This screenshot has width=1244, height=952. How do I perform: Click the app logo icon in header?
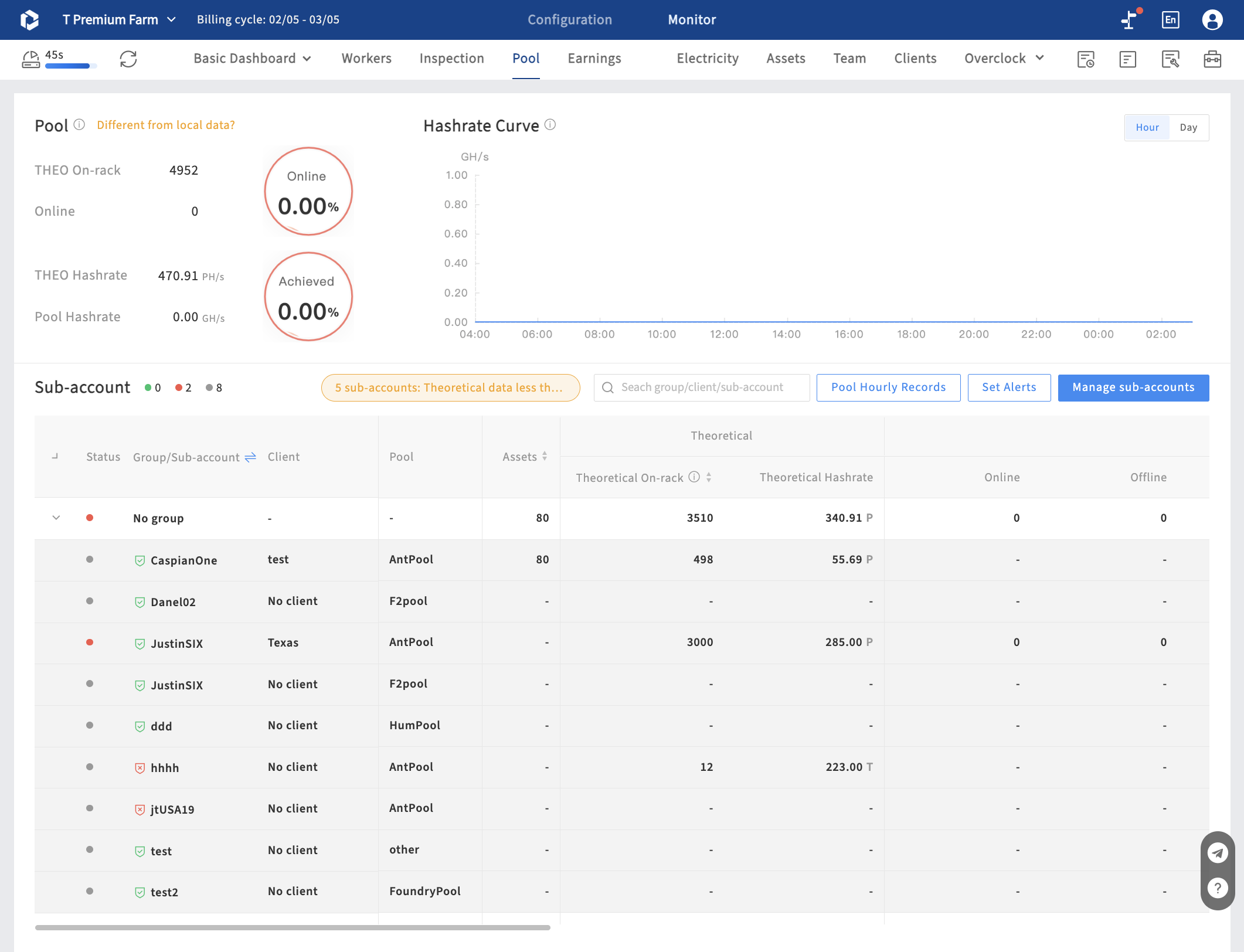(29, 20)
